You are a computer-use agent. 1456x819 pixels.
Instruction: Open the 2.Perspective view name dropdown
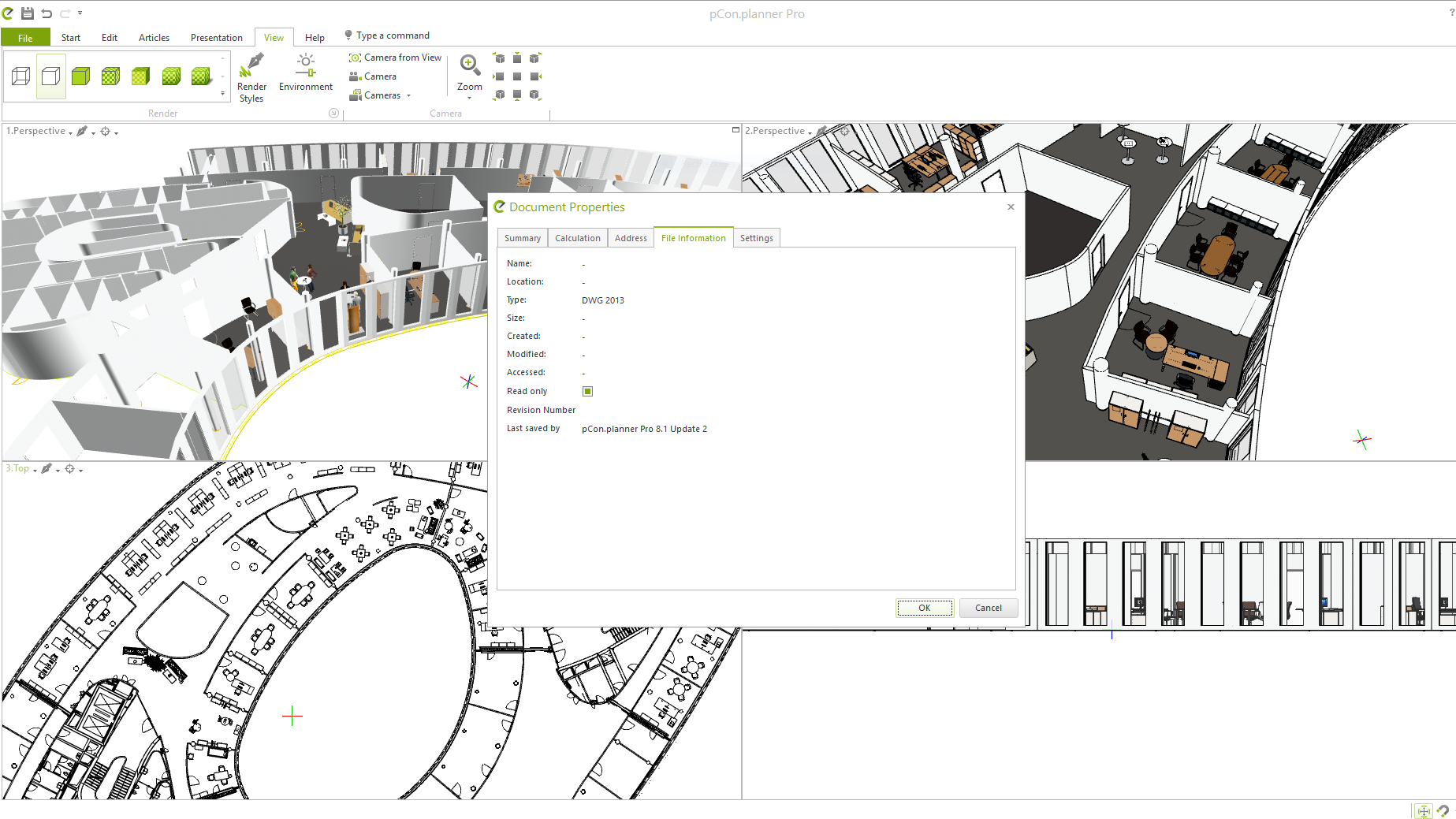[810, 132]
